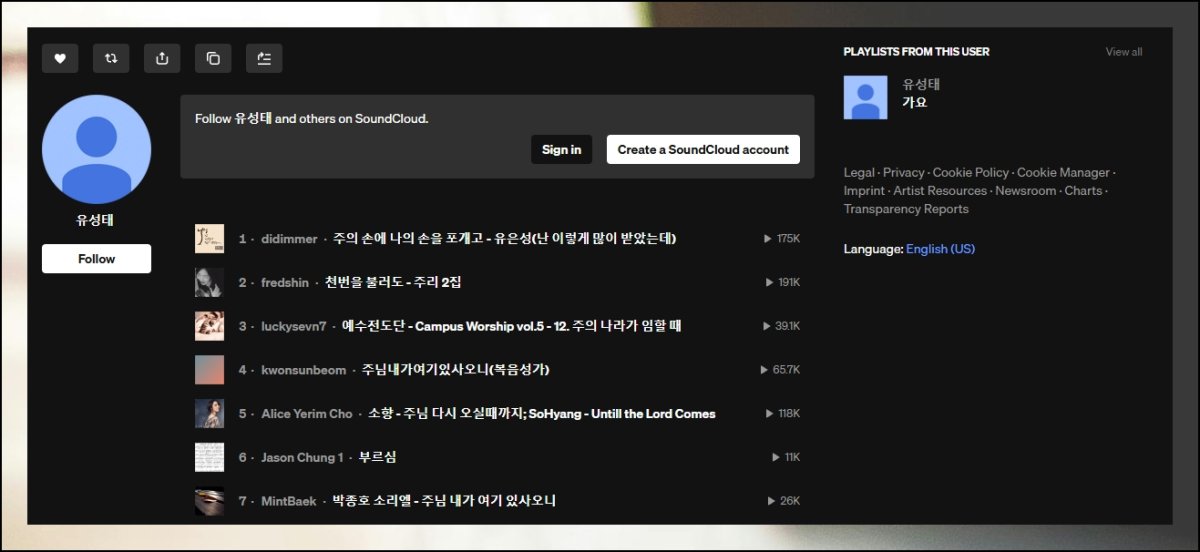Play the Campus Worship vol.5 track
Viewport: 1200px width, 552px height.
(x=511, y=326)
